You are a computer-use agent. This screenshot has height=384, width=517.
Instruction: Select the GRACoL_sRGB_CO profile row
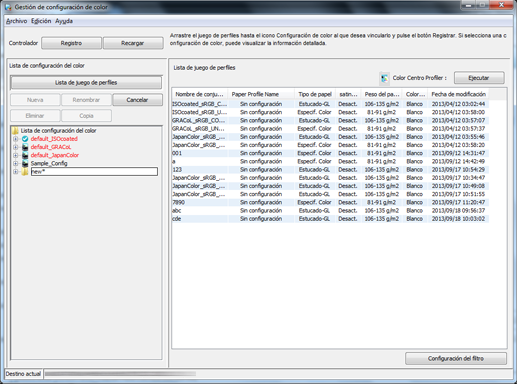(x=330, y=120)
